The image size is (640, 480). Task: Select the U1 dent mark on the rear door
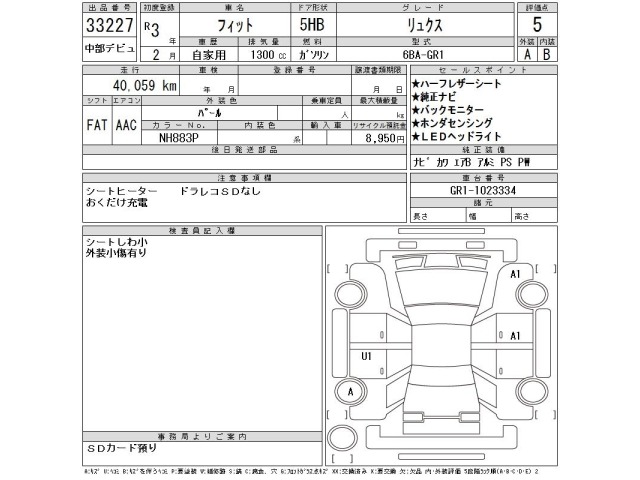(x=366, y=356)
